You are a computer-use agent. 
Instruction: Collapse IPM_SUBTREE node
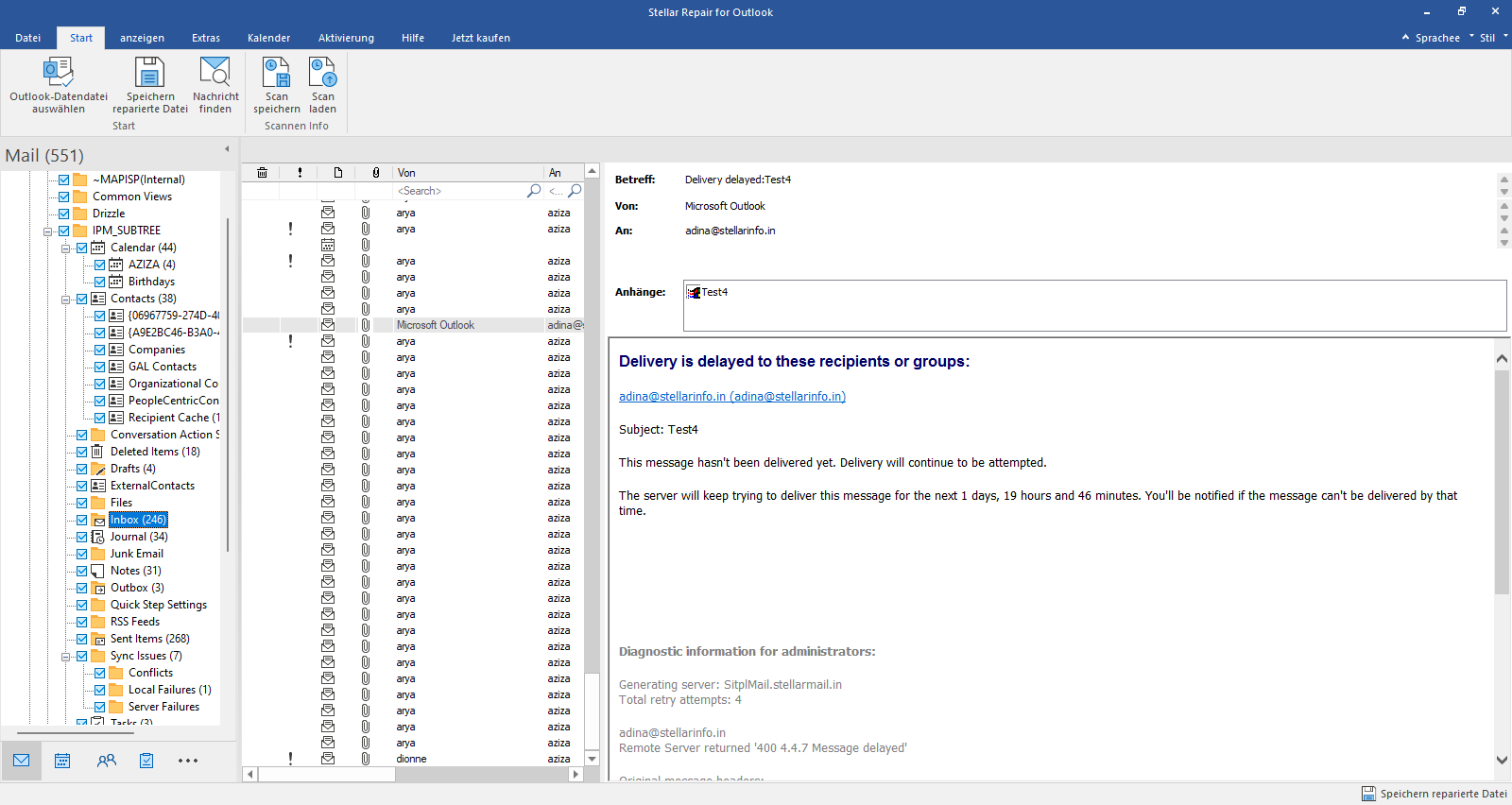[47, 231]
